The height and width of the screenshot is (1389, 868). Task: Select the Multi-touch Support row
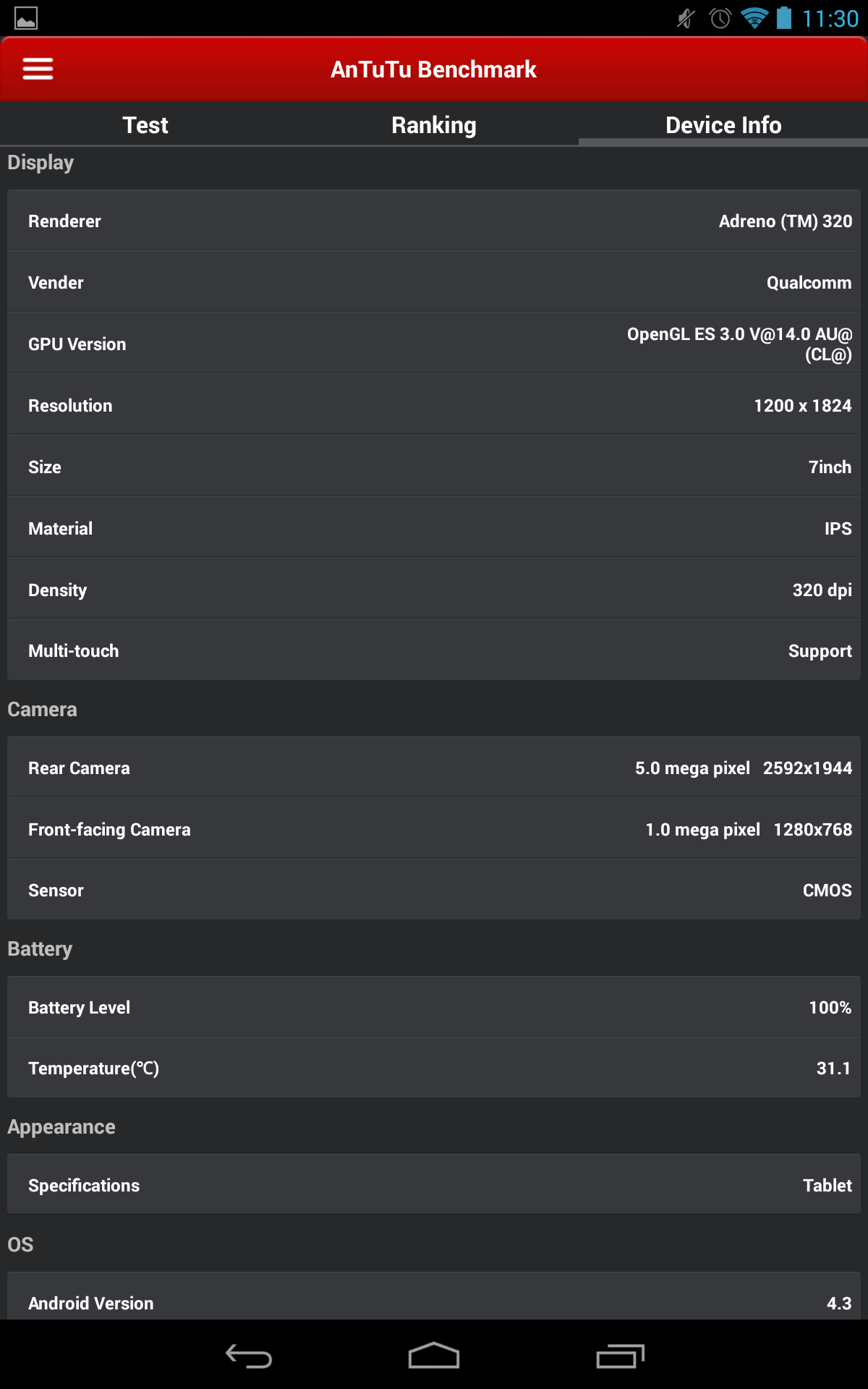434,650
